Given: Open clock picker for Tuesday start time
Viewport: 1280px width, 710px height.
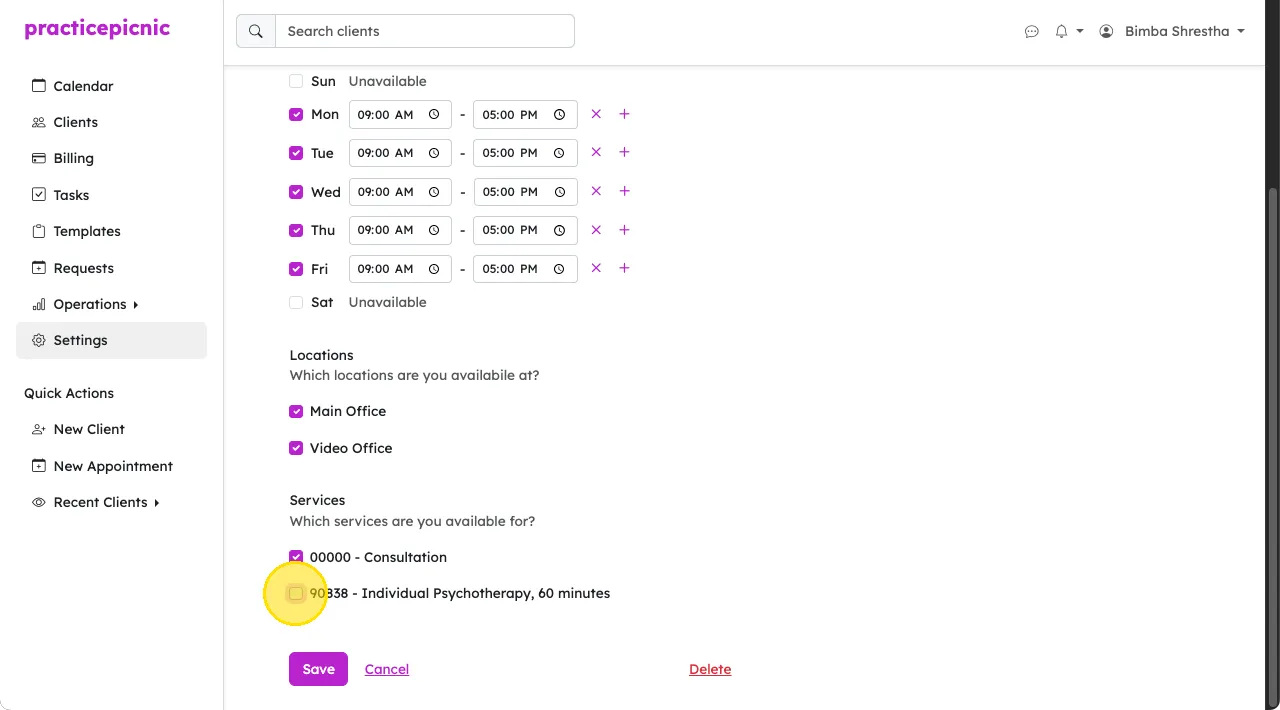Looking at the screenshot, I should (434, 153).
